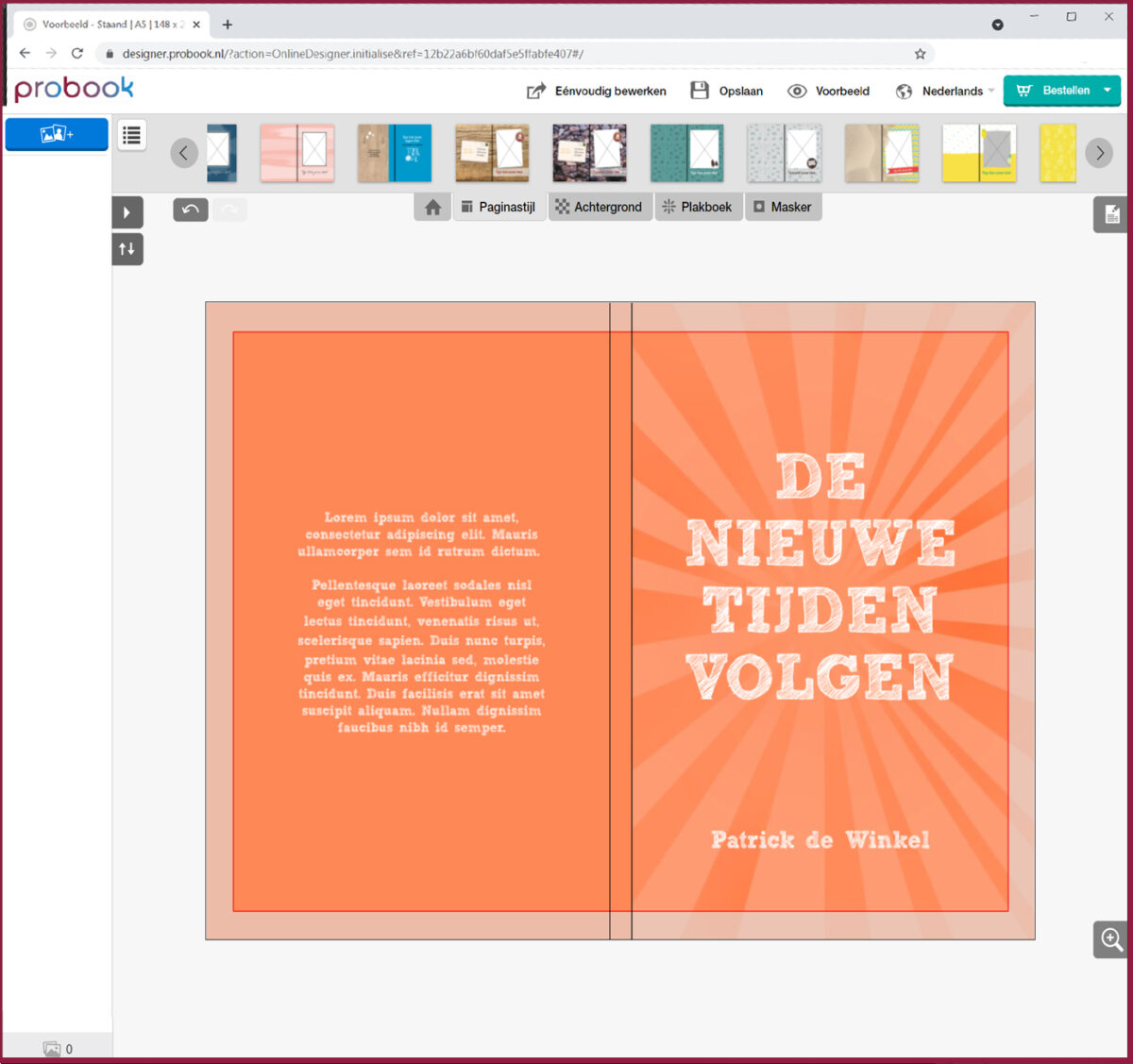This screenshot has width=1133, height=1064.
Task: Open the Plakboek tab
Action: pos(699,207)
